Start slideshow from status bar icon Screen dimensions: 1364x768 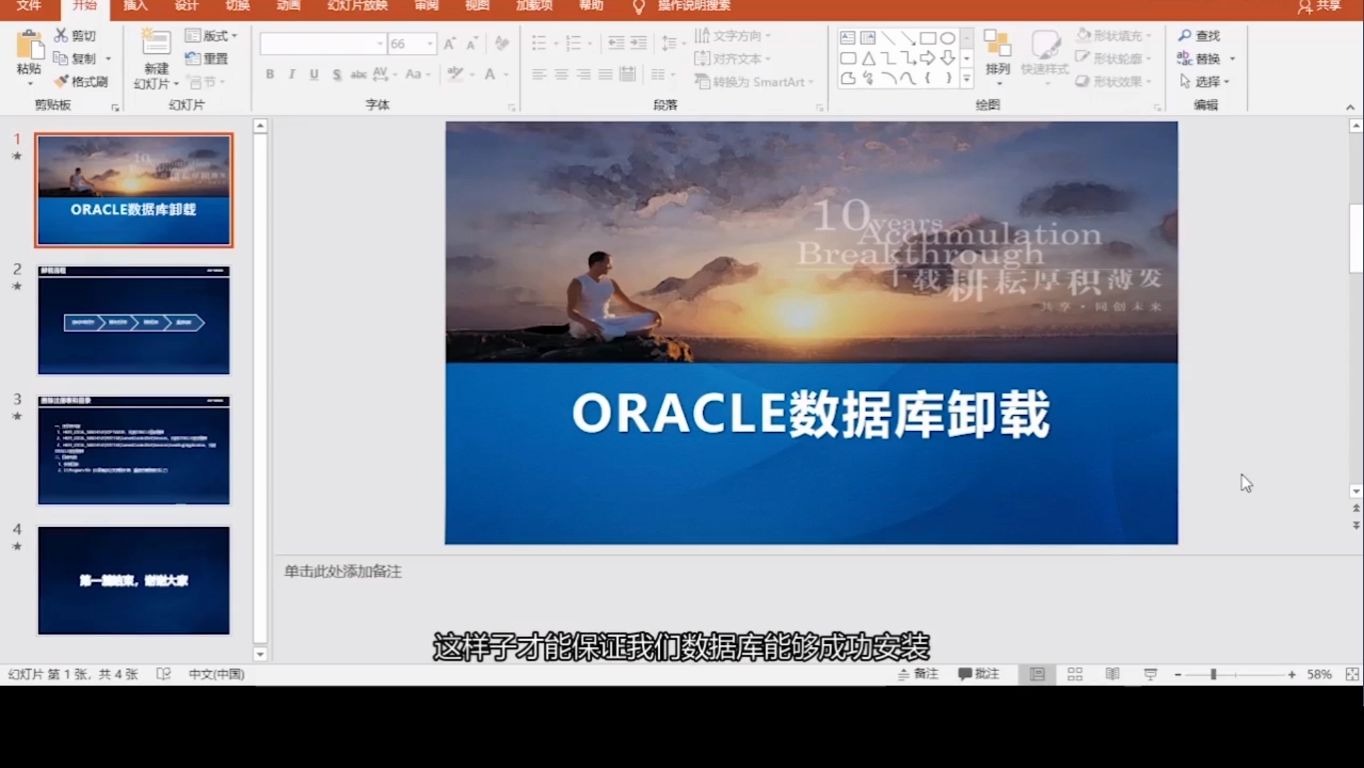point(1148,674)
